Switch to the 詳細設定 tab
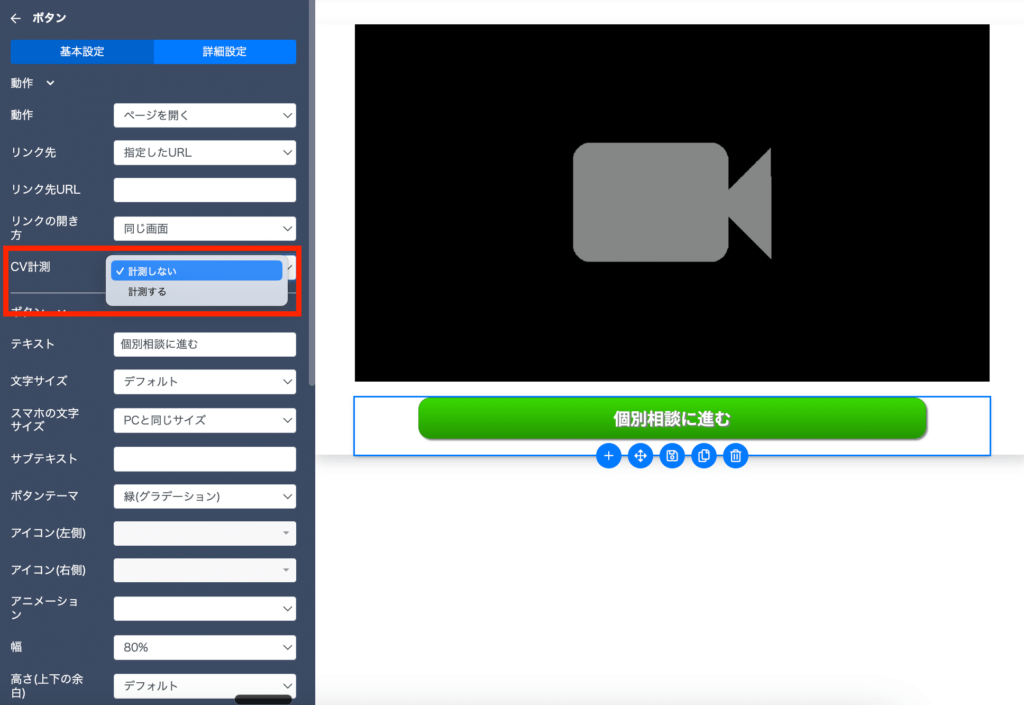Image resolution: width=1024 pixels, height=705 pixels. click(225, 52)
